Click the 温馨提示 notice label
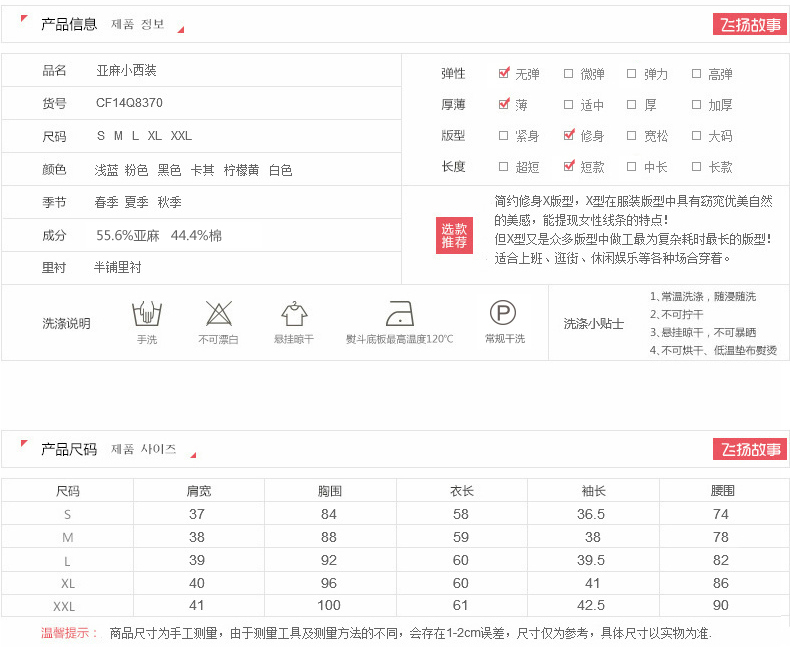The image size is (790, 647). 69,633
